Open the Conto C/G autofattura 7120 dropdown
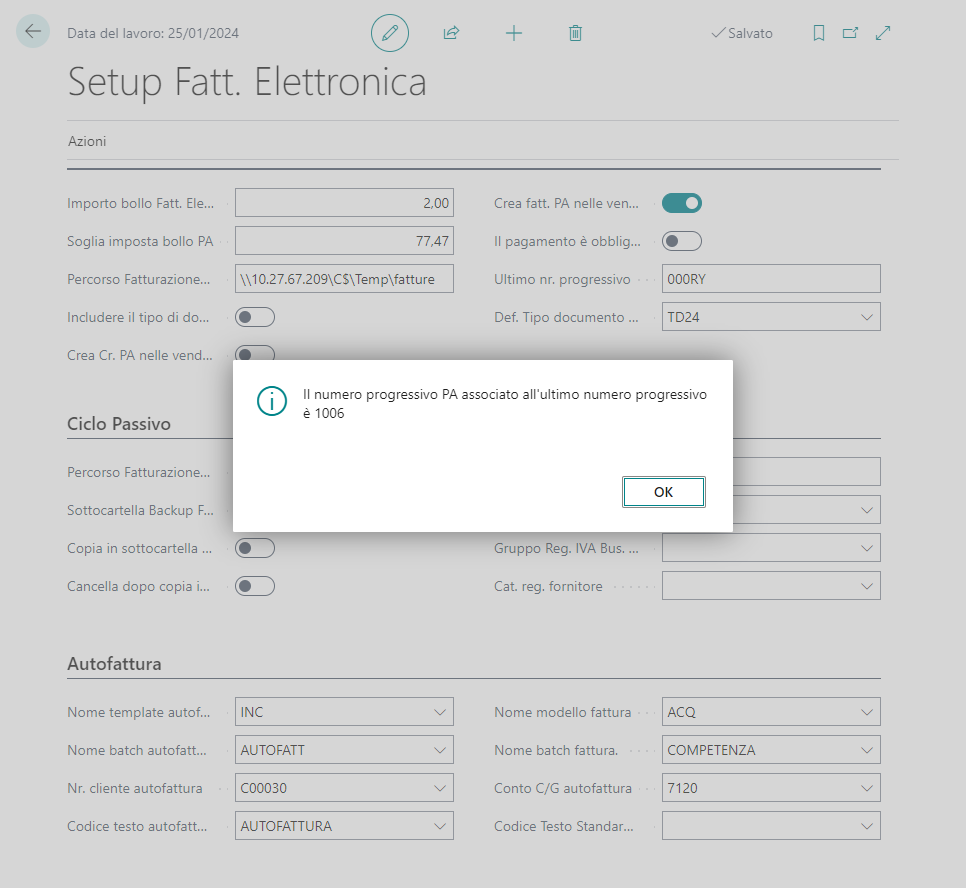The width and height of the screenshot is (966, 888). 866,788
